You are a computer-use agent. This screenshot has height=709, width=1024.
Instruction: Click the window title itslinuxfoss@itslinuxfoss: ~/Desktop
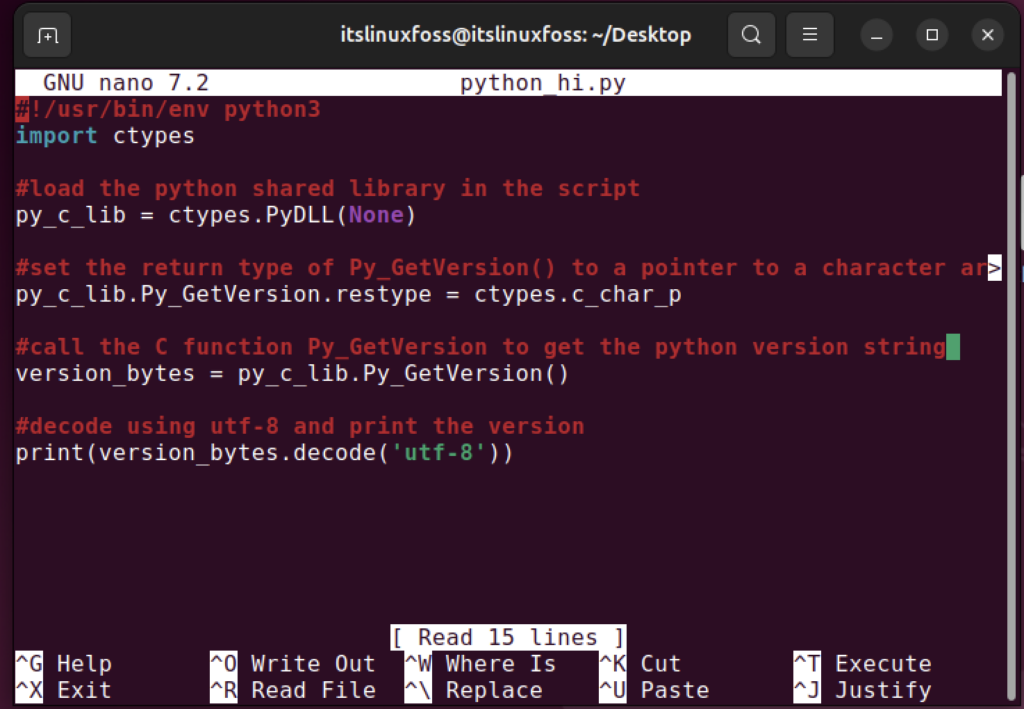coord(516,35)
